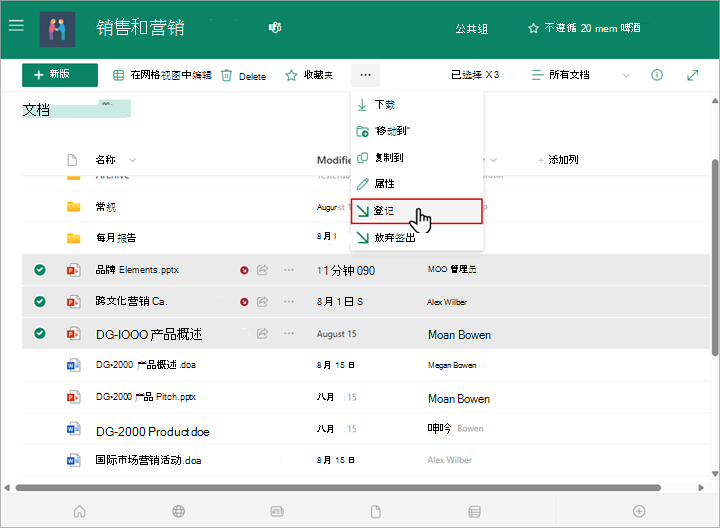Click the Delete toolbar button
This screenshot has width=720, height=528.
(x=244, y=76)
